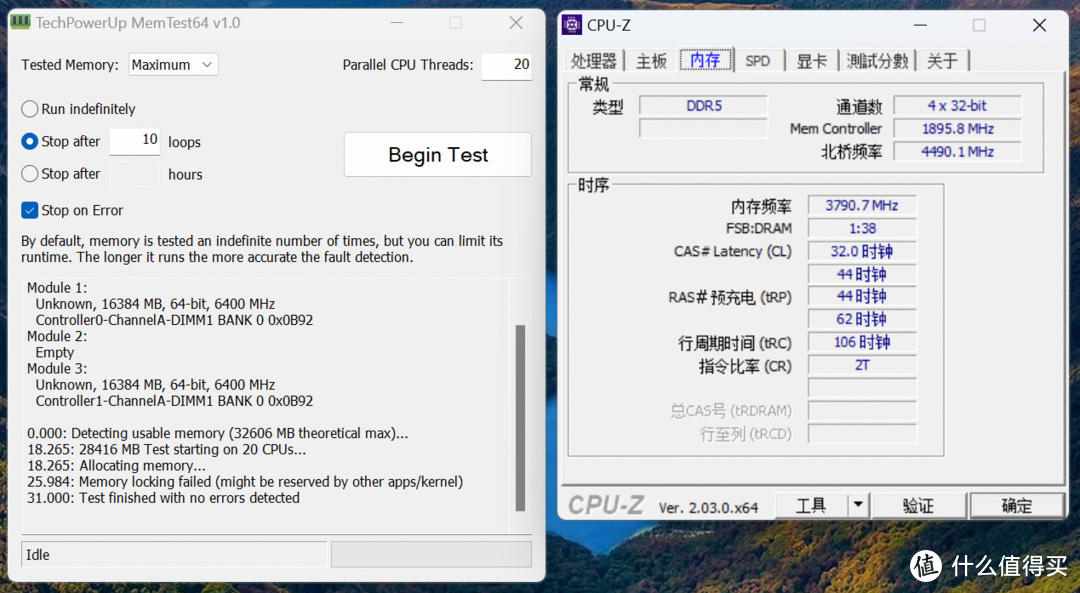This screenshot has height=593, width=1080.
Task: Switch to the 主板 tab in CPU-Z
Action: click(x=651, y=61)
